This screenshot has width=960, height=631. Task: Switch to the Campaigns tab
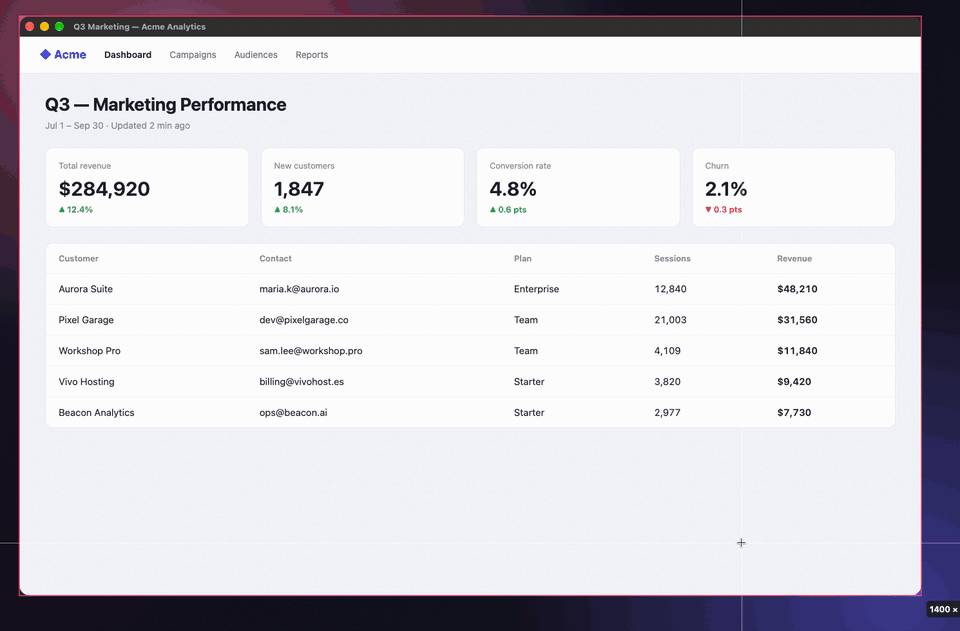[x=193, y=55]
